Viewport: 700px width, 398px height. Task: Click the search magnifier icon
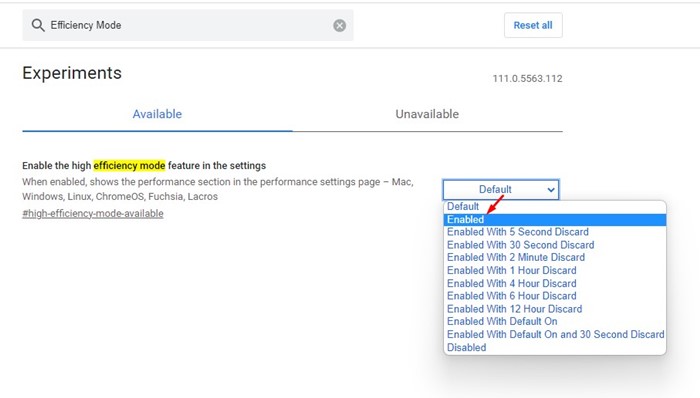point(38,25)
